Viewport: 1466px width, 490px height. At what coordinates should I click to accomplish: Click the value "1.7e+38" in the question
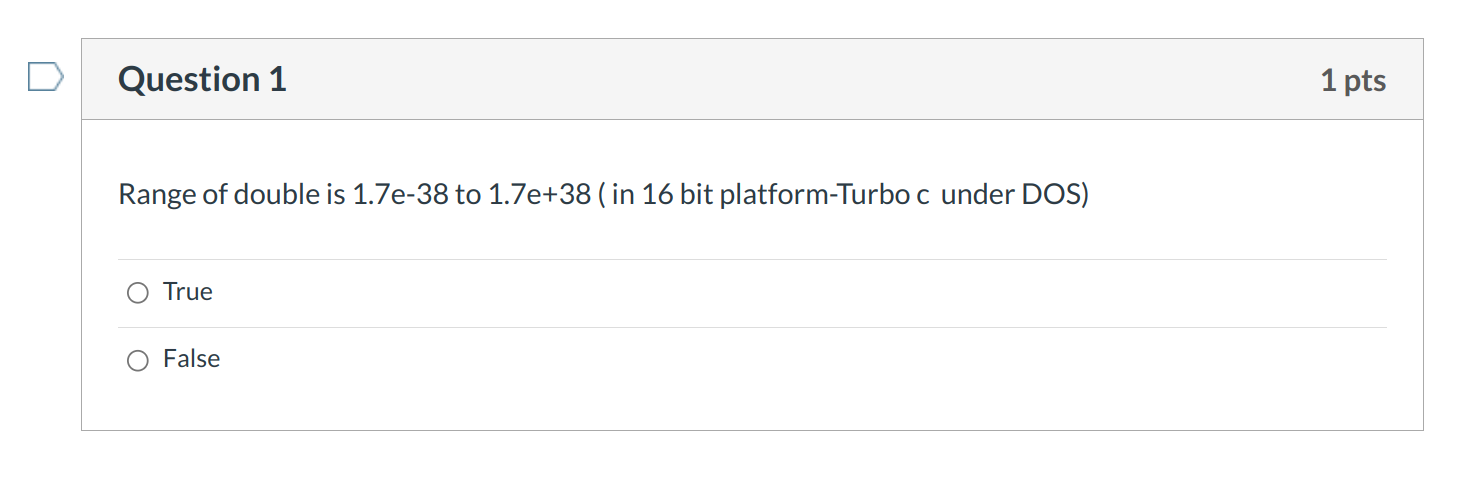click(539, 194)
